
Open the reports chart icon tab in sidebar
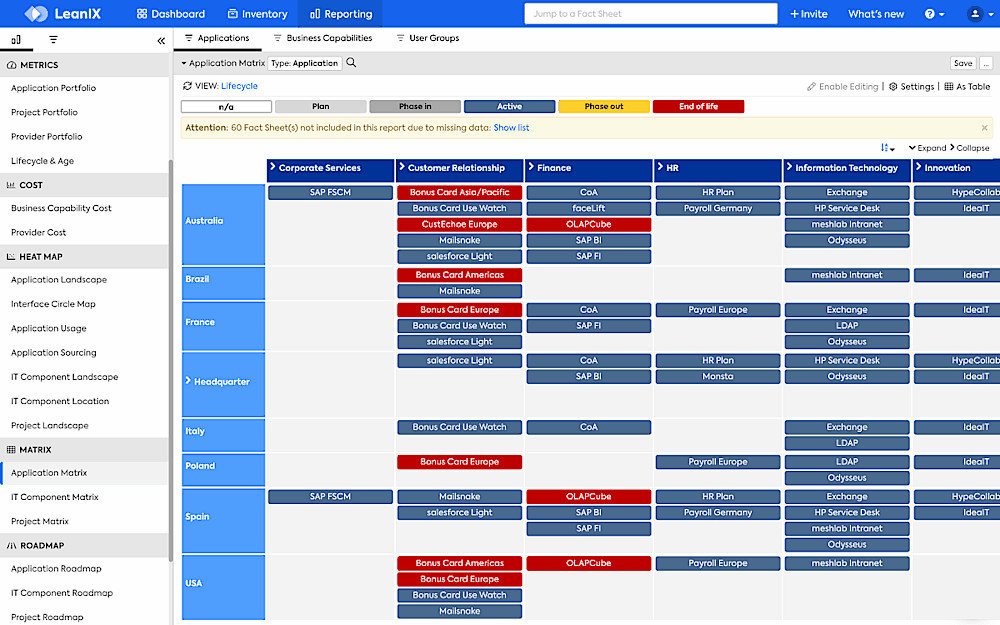coord(16,40)
